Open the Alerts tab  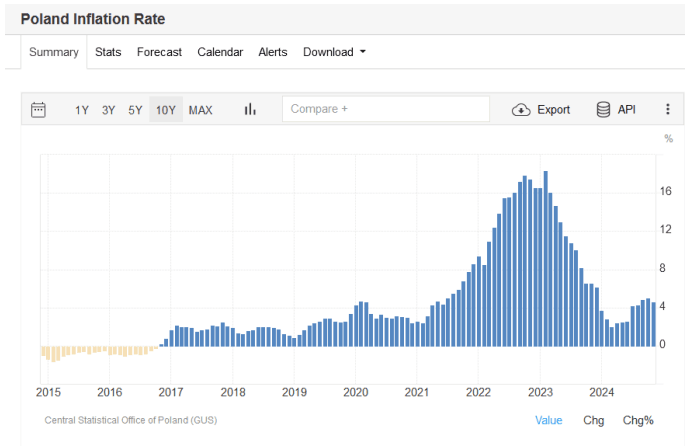272,52
